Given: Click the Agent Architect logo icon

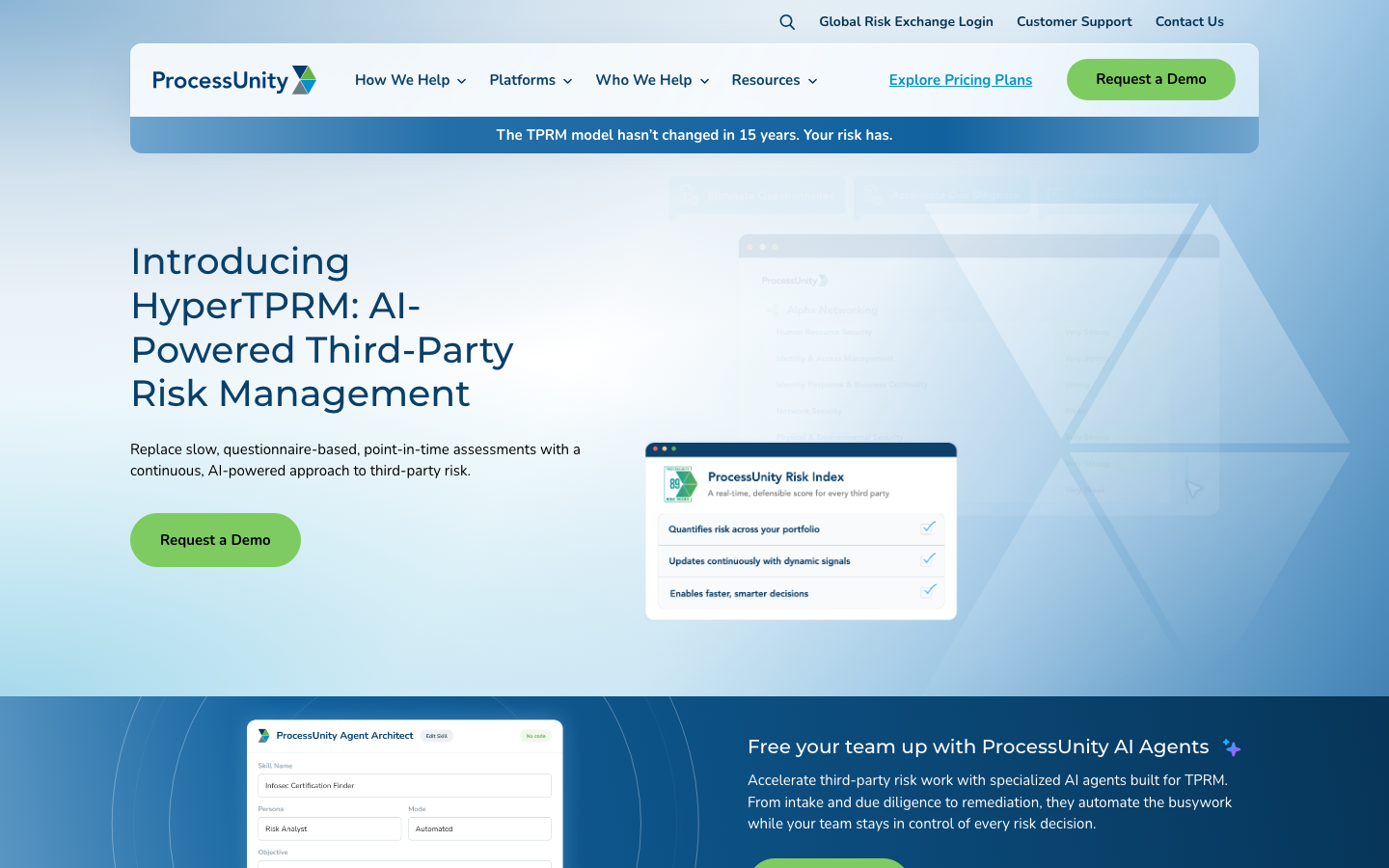Looking at the screenshot, I should (263, 736).
